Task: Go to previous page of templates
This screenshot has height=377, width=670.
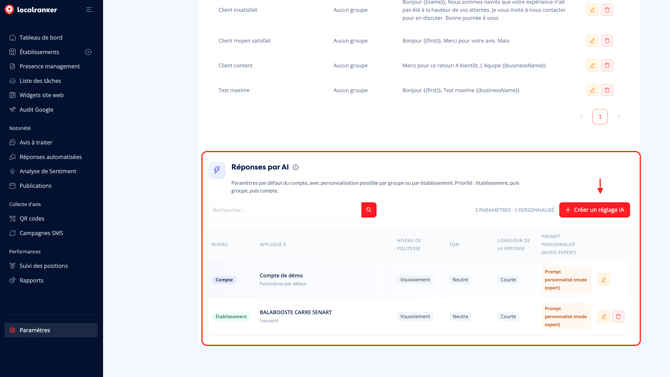Action: (582, 117)
